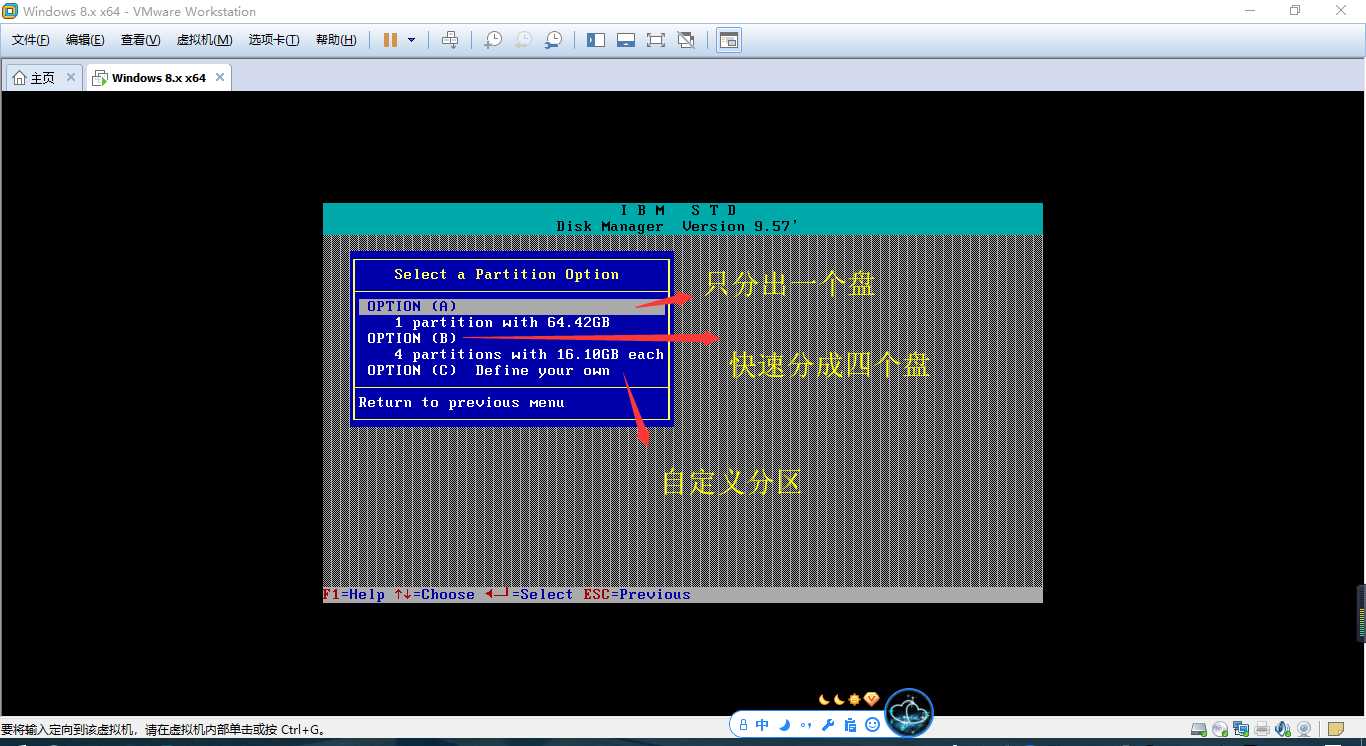Open the 编辑(E) menu
The width and height of the screenshot is (1366, 746).
point(85,40)
